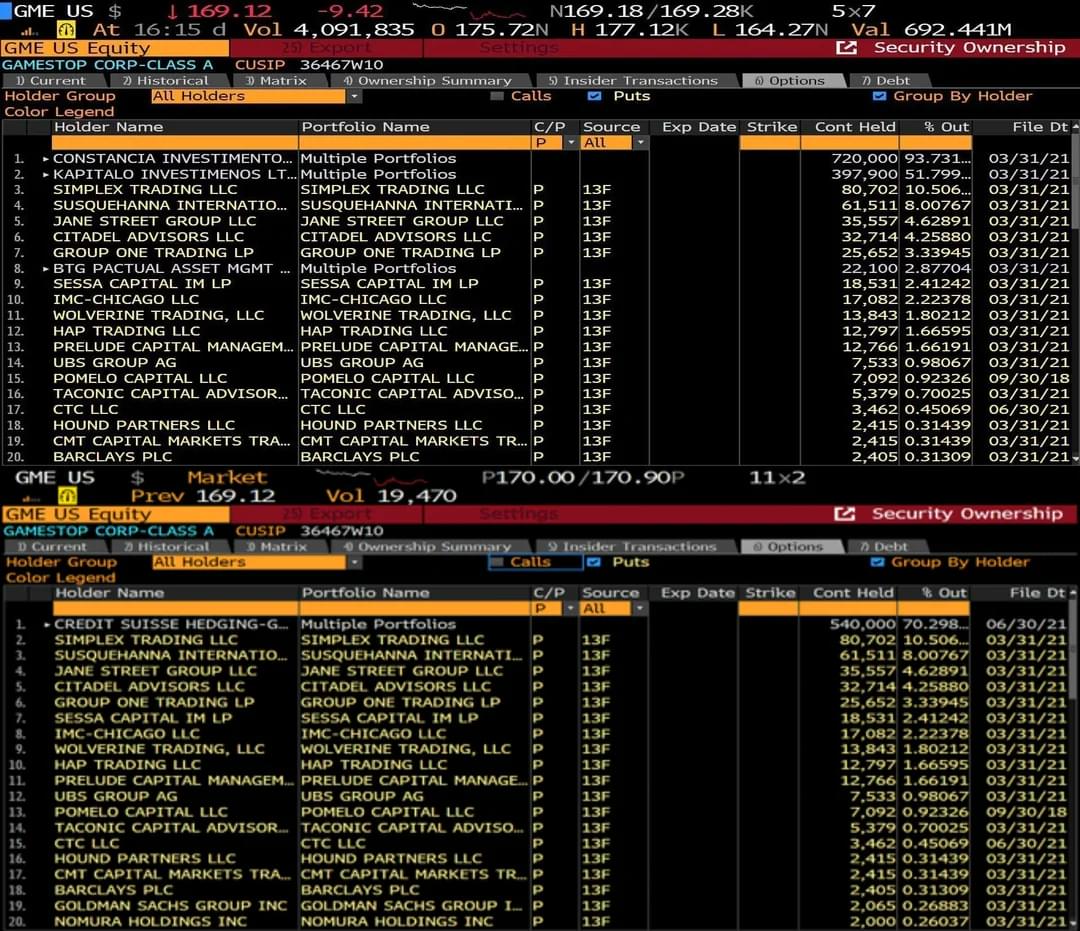Open the Debt tab in top panel
1080x931 pixels.
coord(889,81)
